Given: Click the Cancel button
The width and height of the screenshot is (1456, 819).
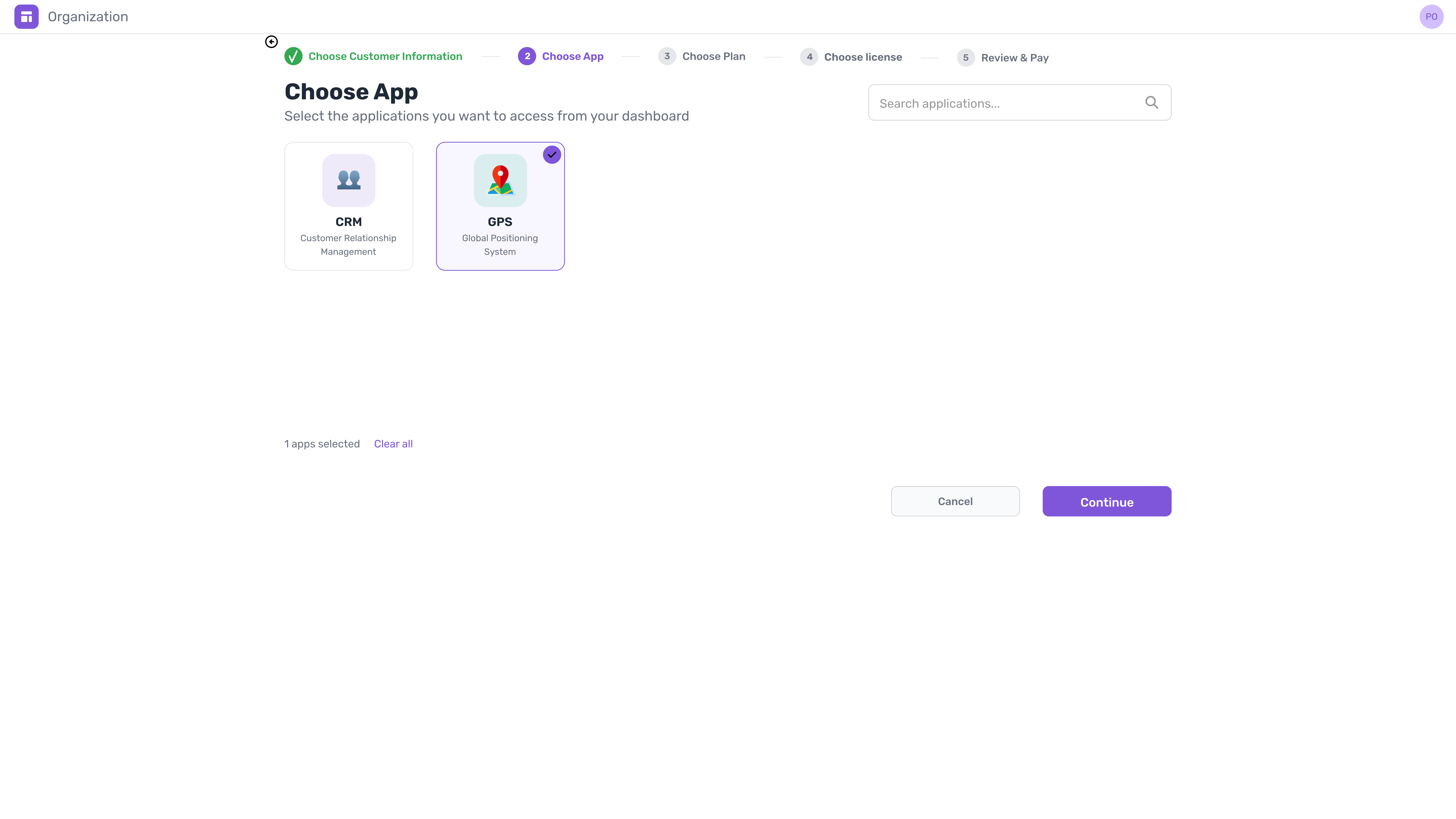Looking at the screenshot, I should coord(955,501).
